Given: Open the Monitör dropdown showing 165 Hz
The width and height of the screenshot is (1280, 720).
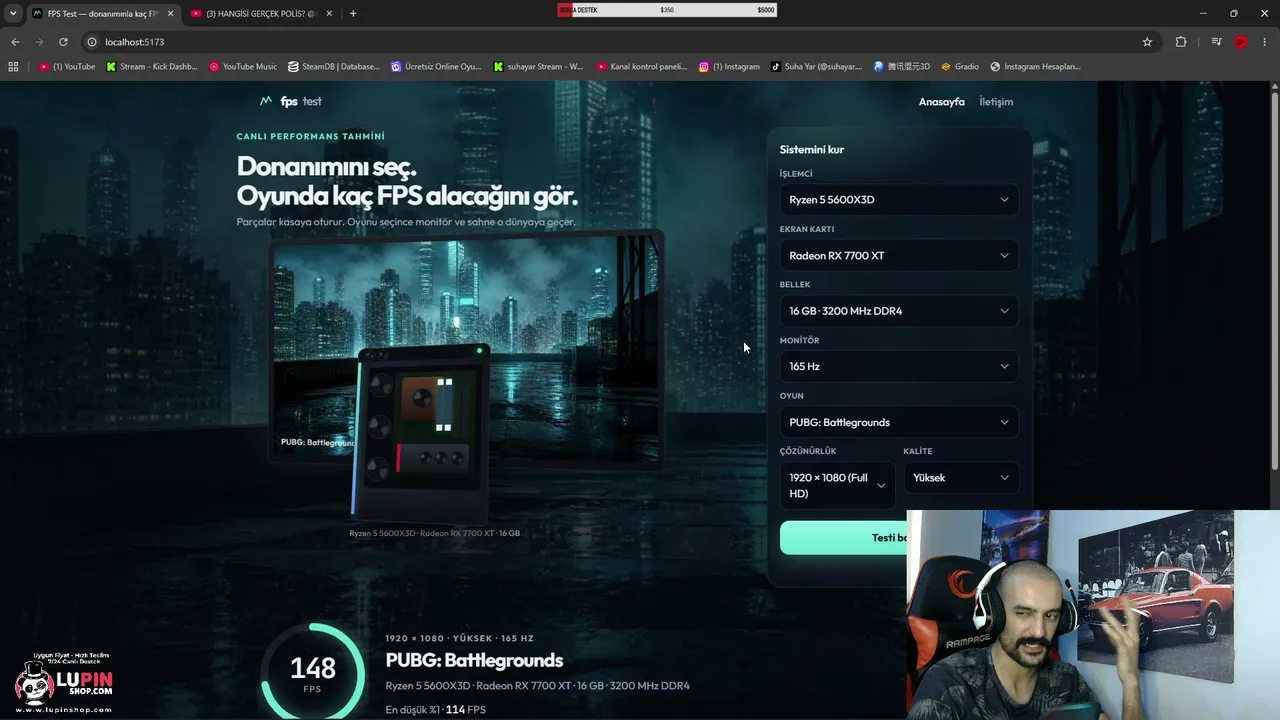Looking at the screenshot, I should point(899,366).
